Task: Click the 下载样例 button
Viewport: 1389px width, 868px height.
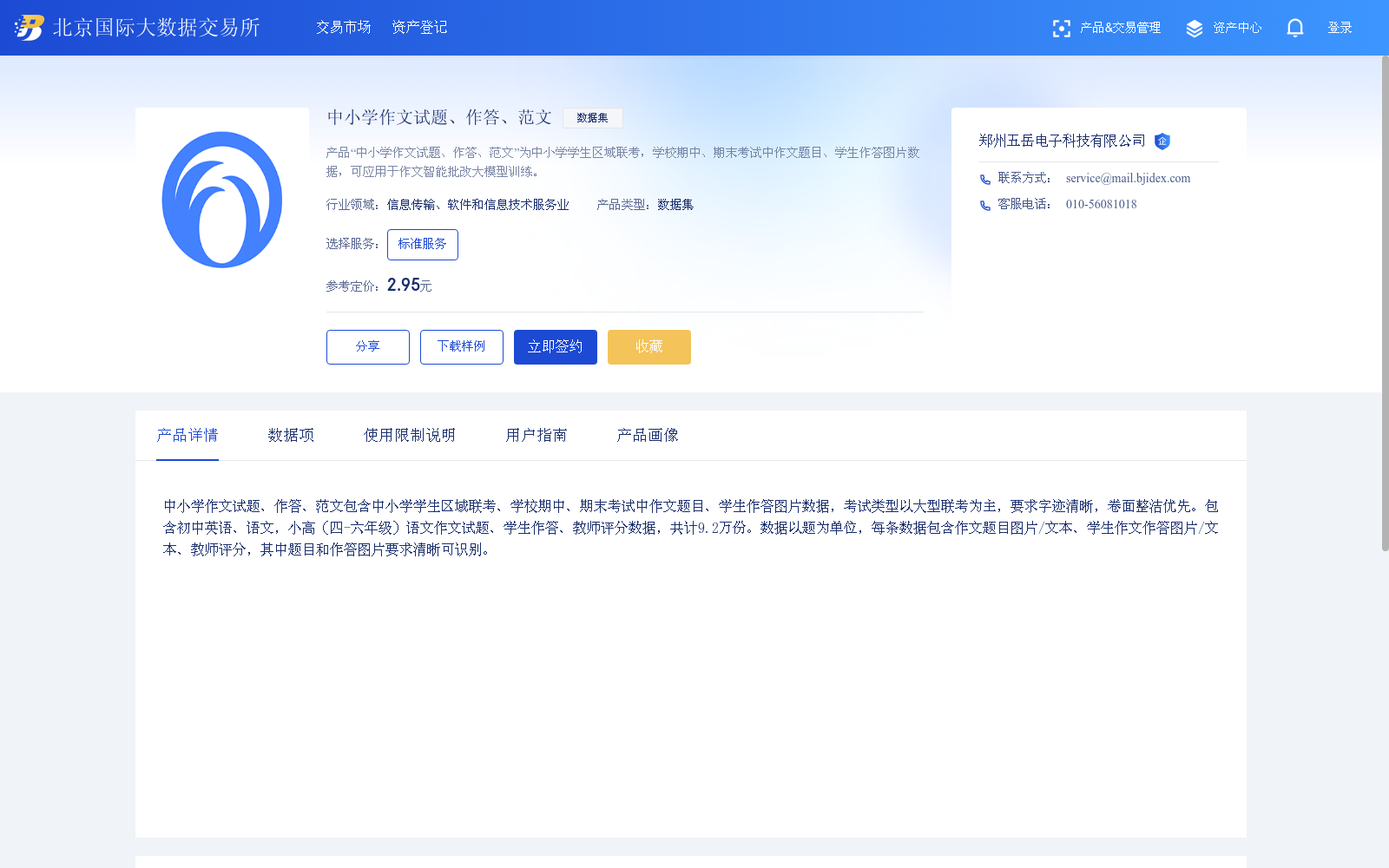Action: tap(462, 347)
